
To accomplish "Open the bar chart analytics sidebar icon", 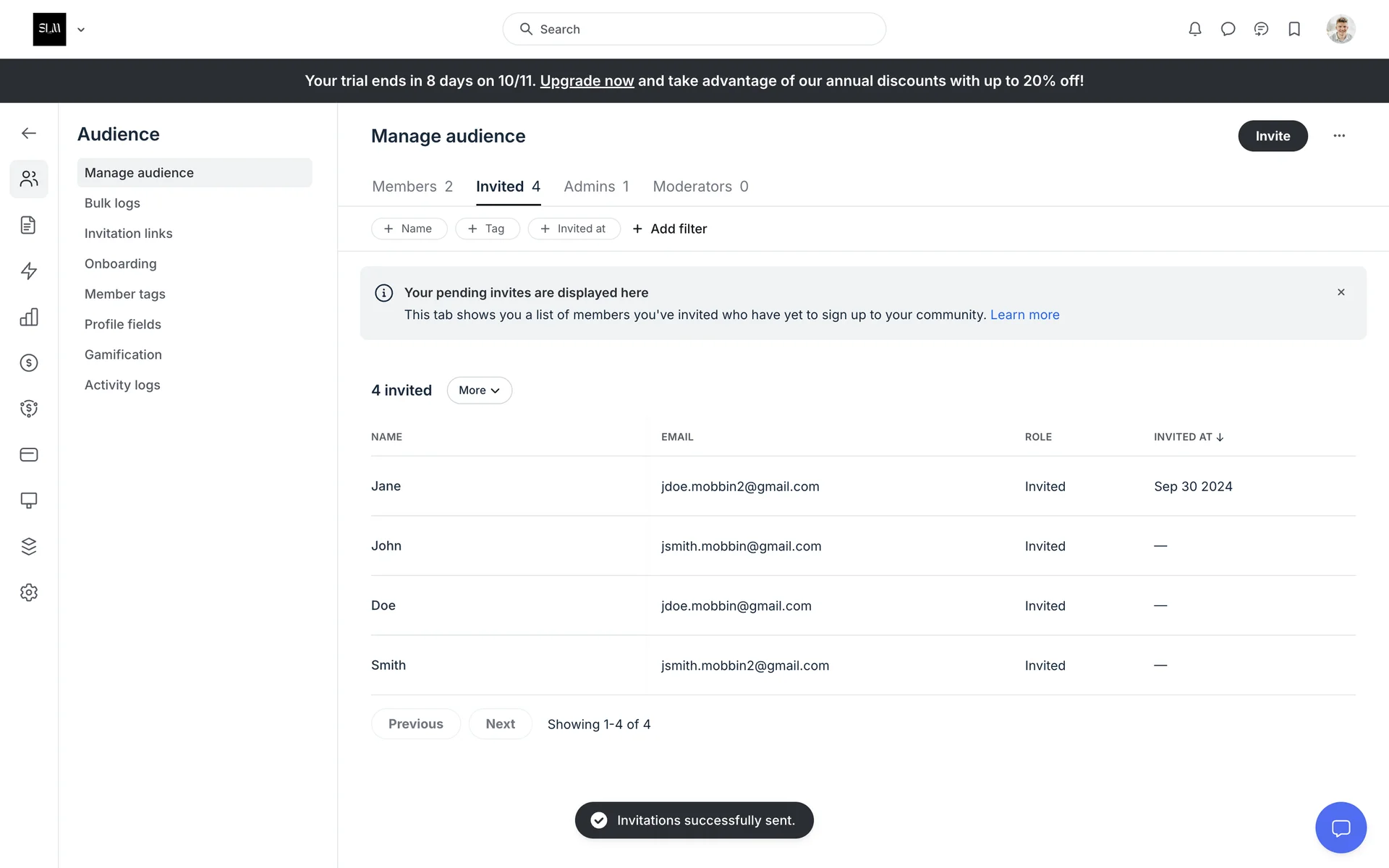I will pyautogui.click(x=29, y=317).
